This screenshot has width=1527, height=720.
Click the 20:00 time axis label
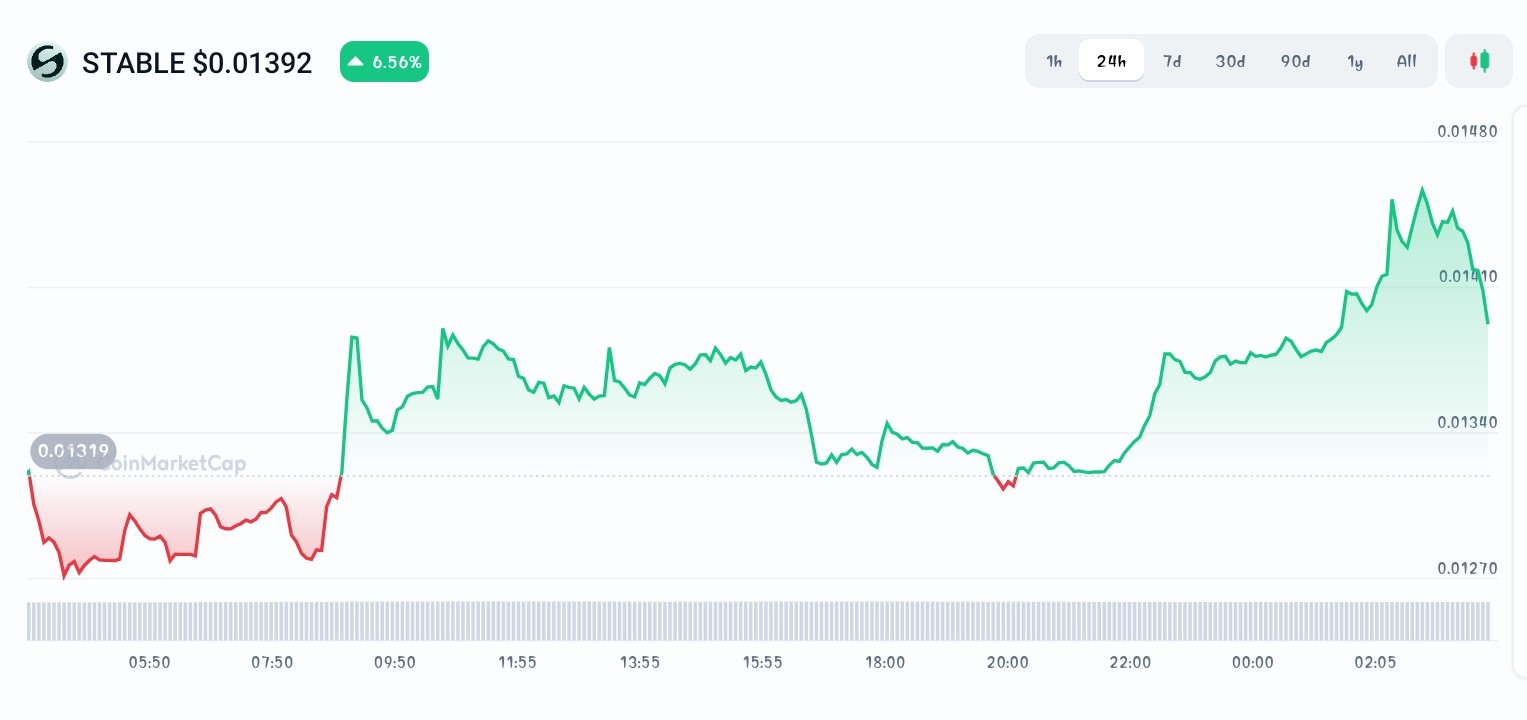(x=1007, y=662)
